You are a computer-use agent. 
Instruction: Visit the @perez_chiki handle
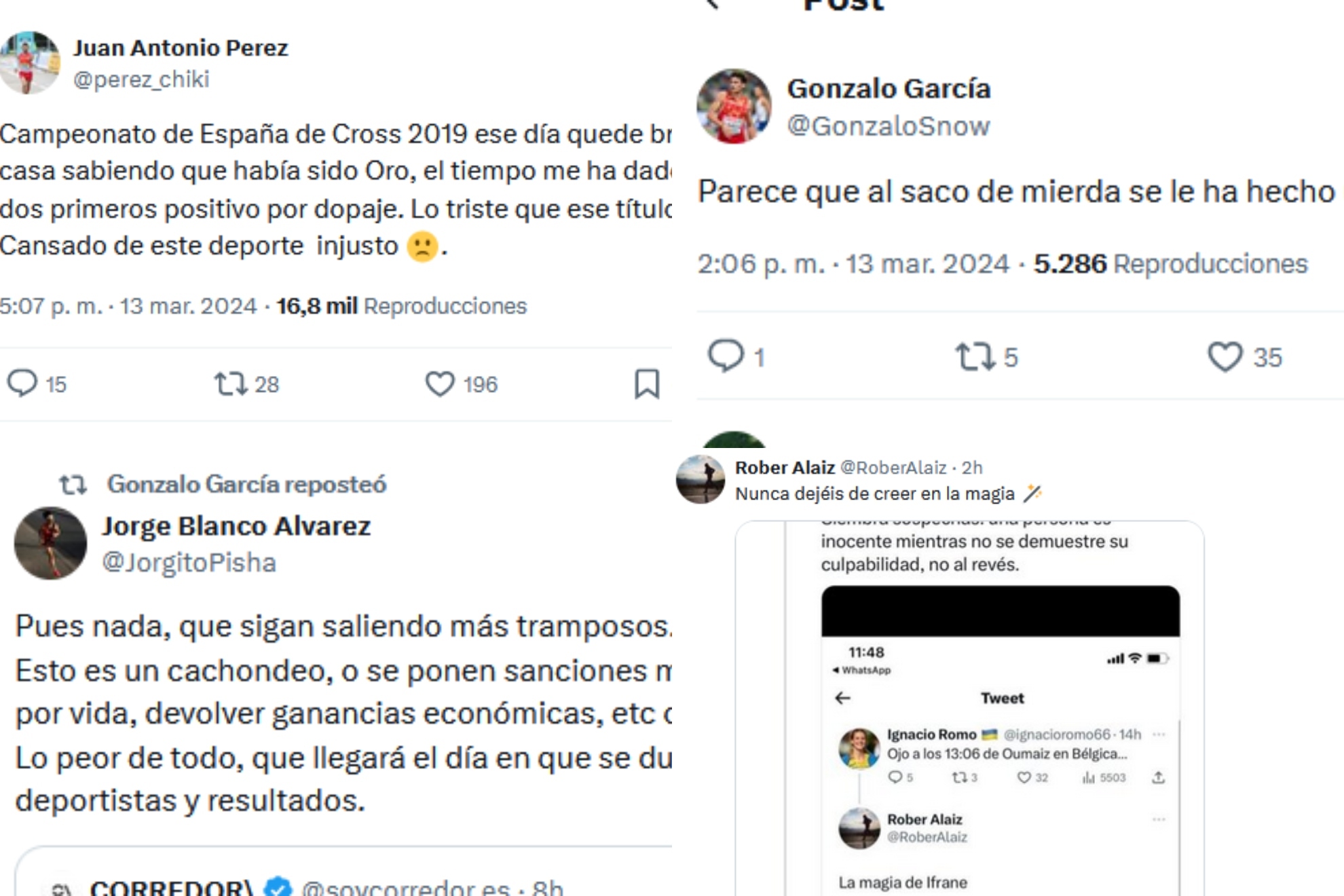point(141,79)
